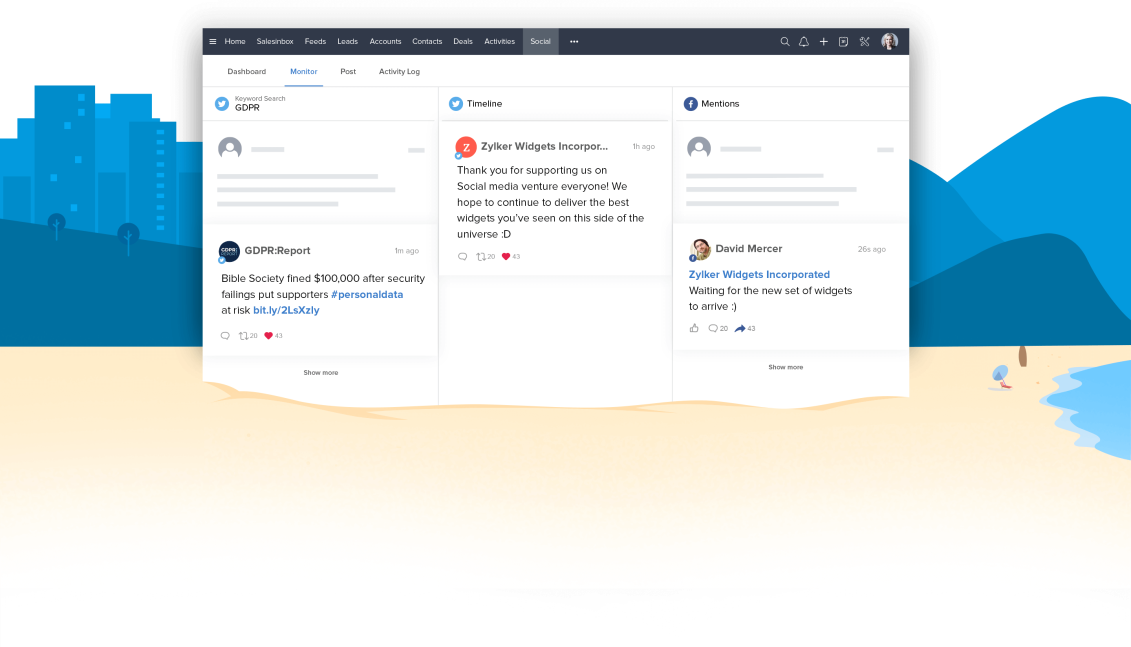Viewport: 1131px width, 647px height.
Task: Open the Activity Log tab
Action: [x=399, y=72]
